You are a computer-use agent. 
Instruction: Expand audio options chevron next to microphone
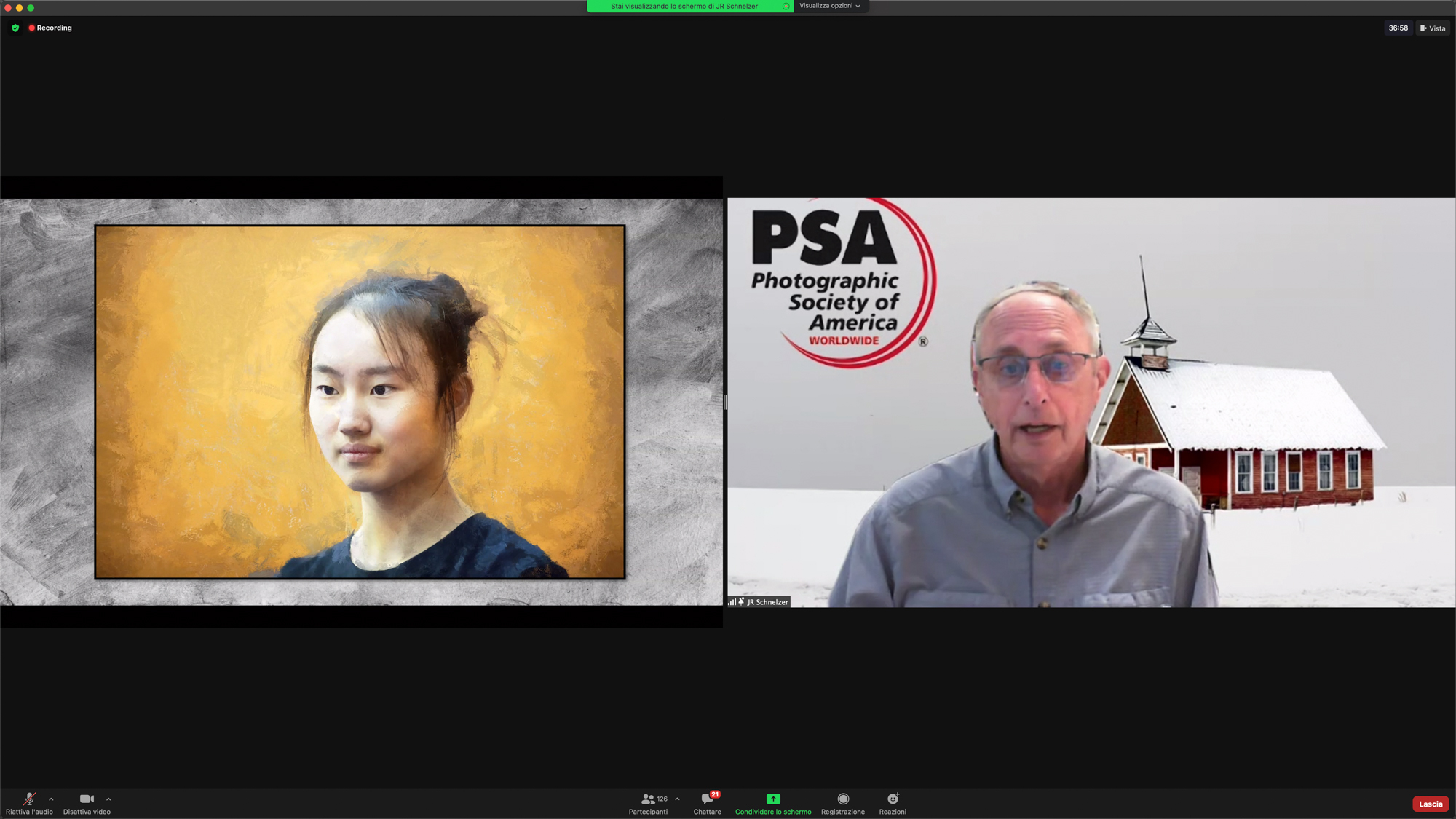coord(51,799)
